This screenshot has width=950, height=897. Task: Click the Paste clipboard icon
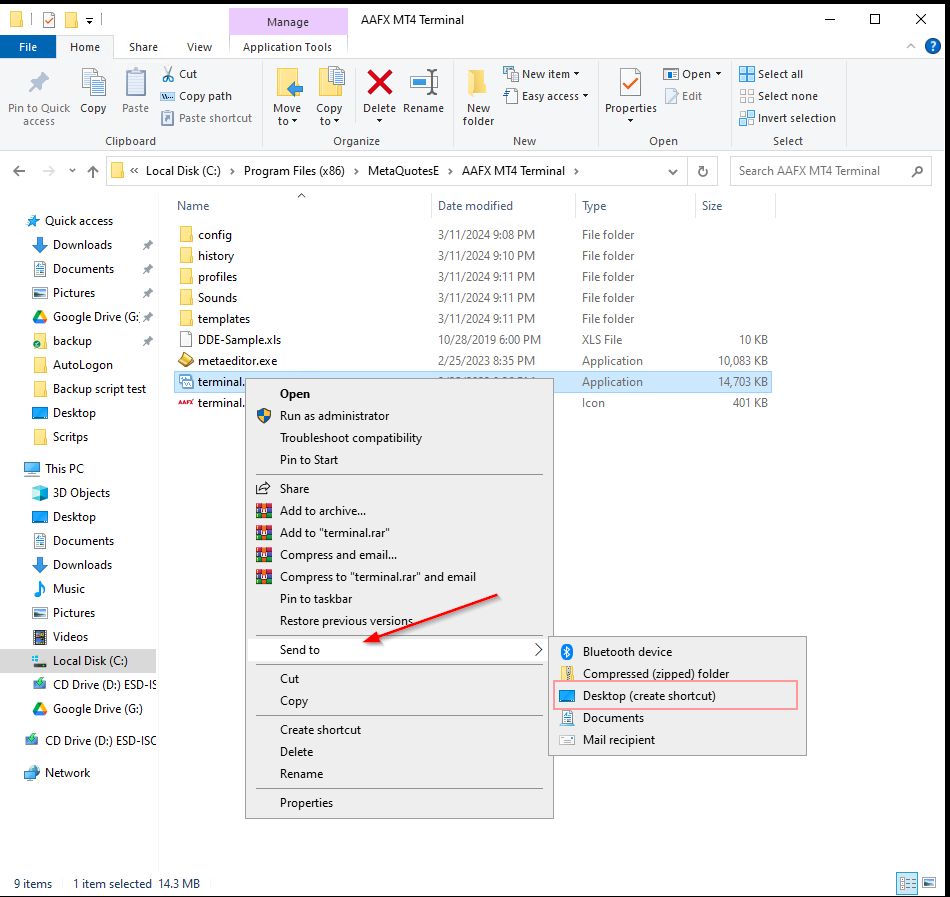[135, 84]
